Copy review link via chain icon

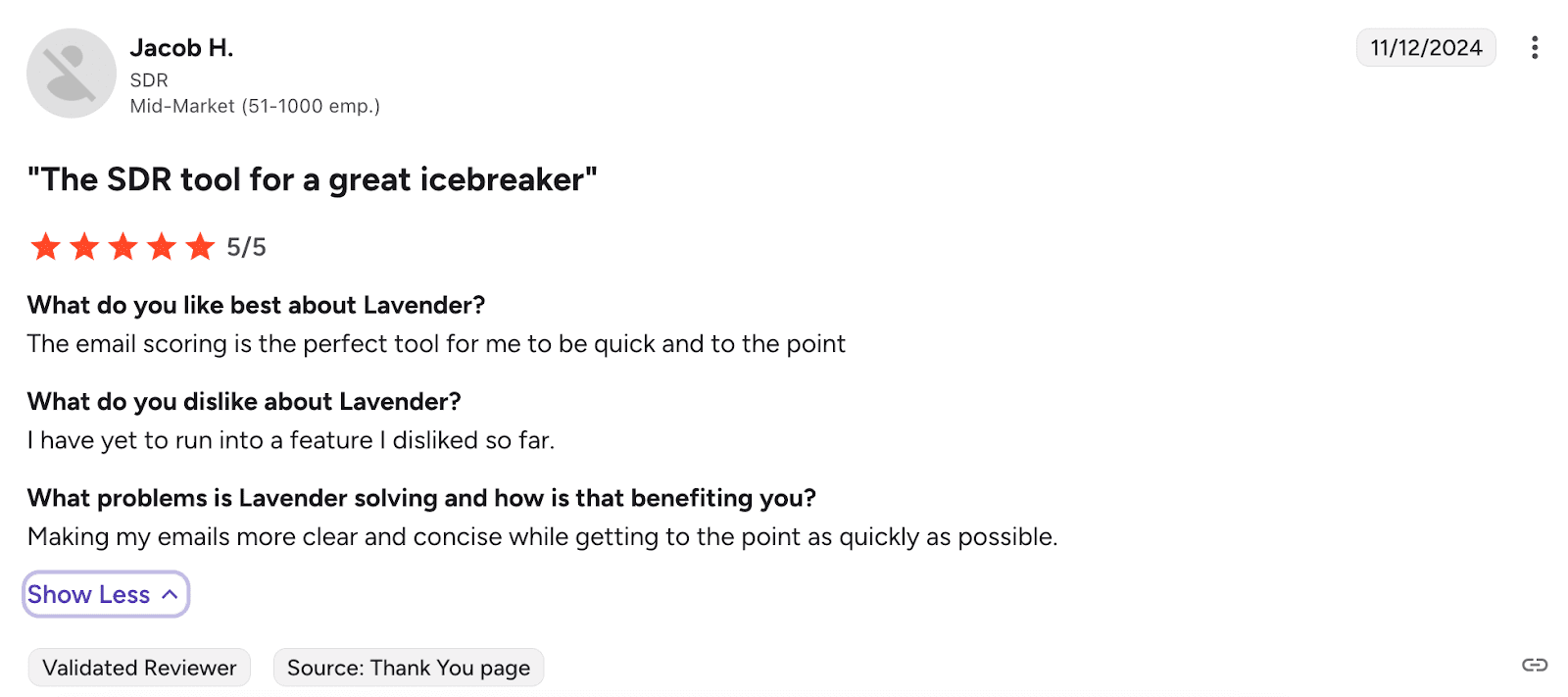(x=1534, y=666)
